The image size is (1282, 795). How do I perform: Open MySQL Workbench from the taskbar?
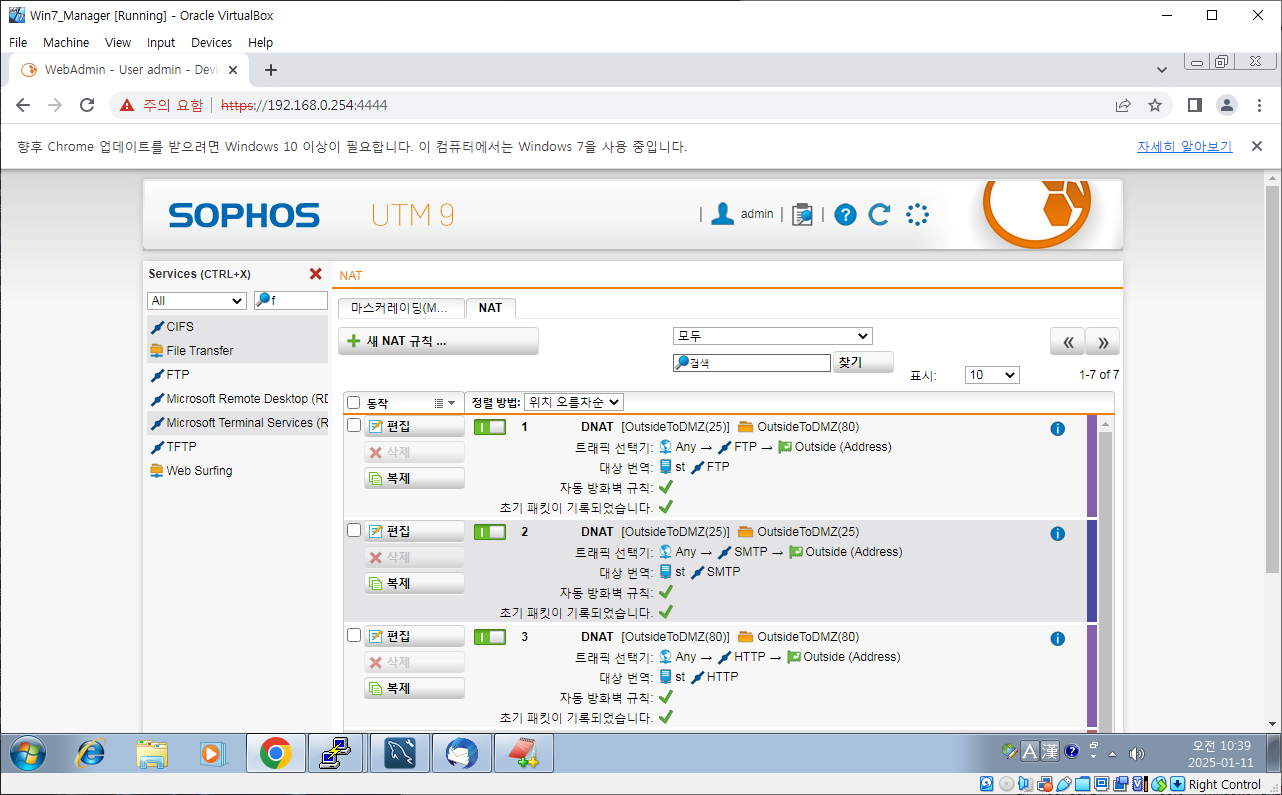coord(399,753)
